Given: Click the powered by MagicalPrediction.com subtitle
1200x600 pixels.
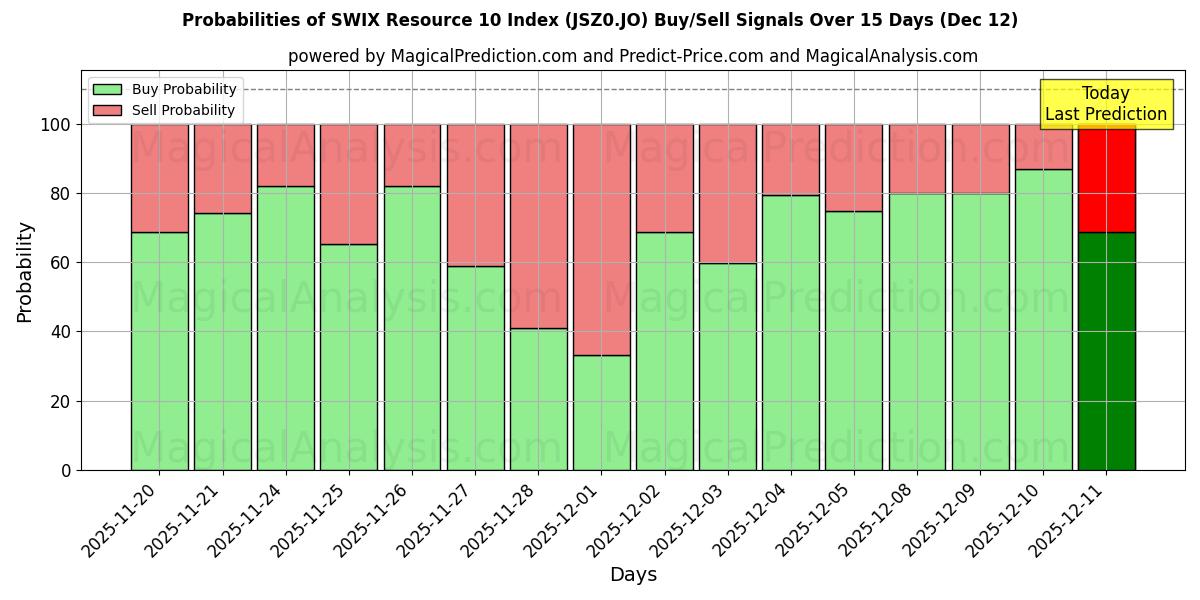Looking at the screenshot, I should 633,56.
